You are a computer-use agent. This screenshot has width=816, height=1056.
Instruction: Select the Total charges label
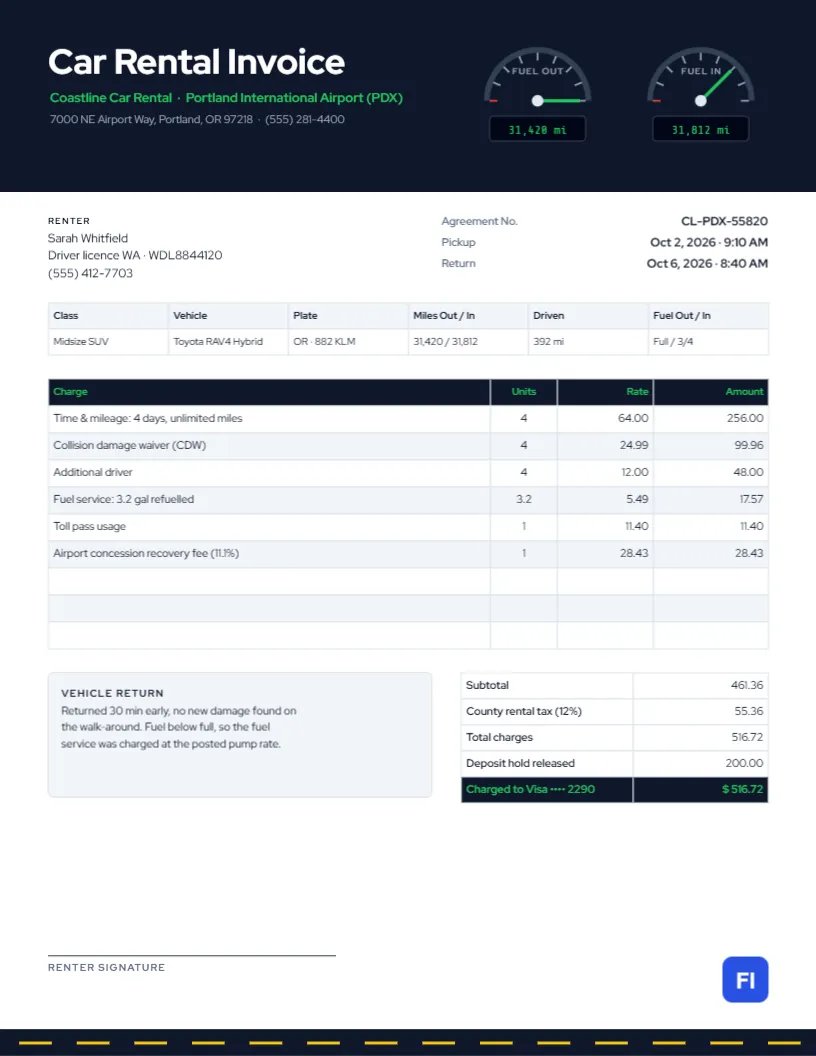[x=499, y=737]
